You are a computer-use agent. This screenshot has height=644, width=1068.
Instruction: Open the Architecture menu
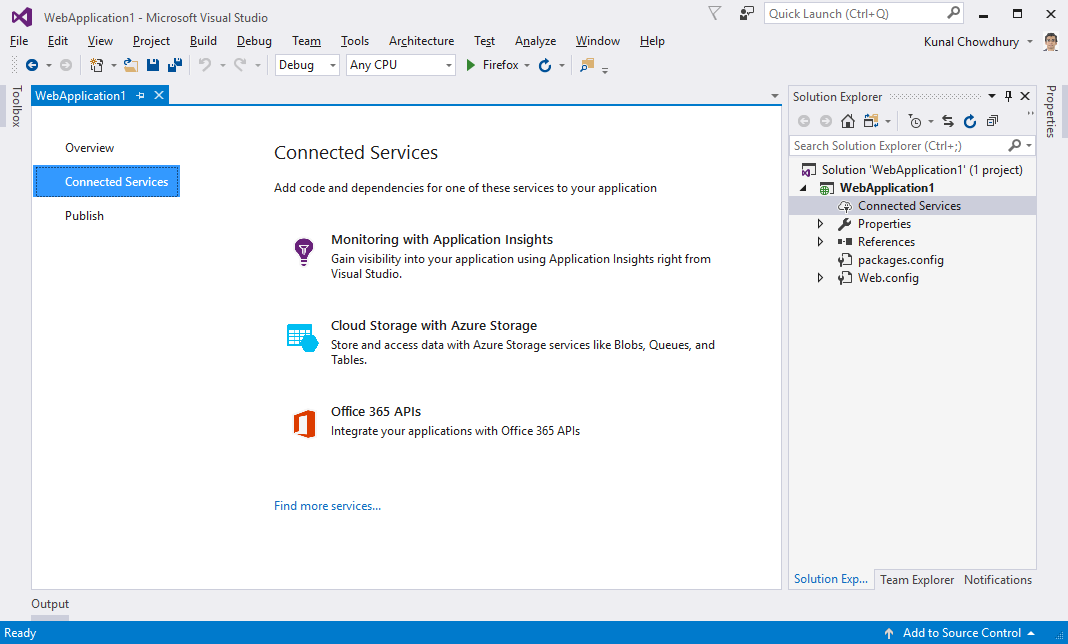point(422,41)
